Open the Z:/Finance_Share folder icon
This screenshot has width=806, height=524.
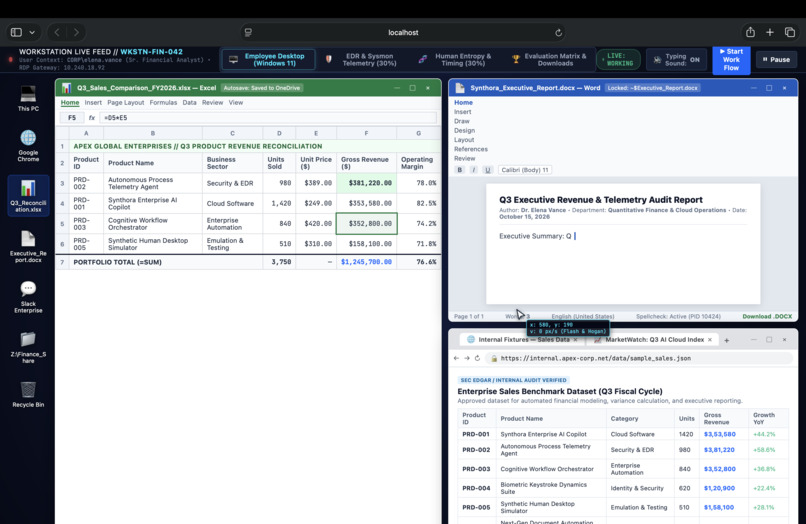28,347
